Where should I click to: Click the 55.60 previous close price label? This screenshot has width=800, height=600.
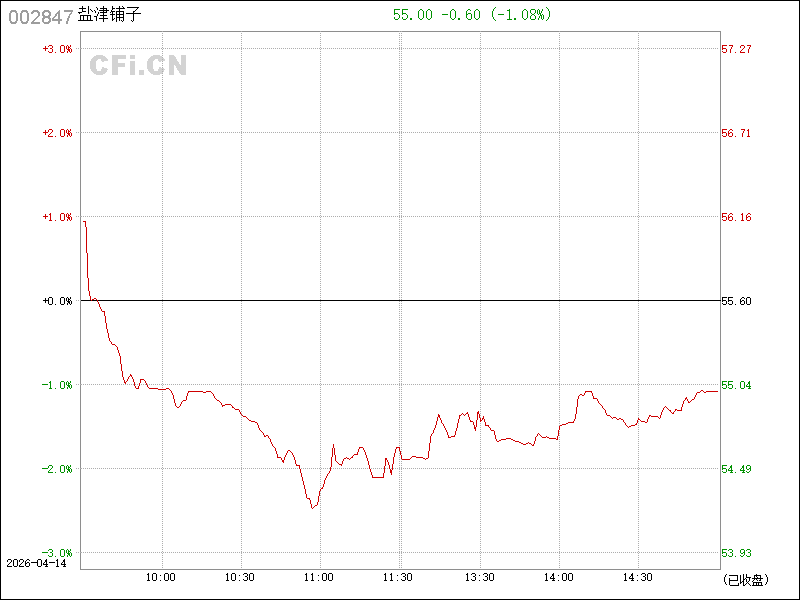[736, 301]
